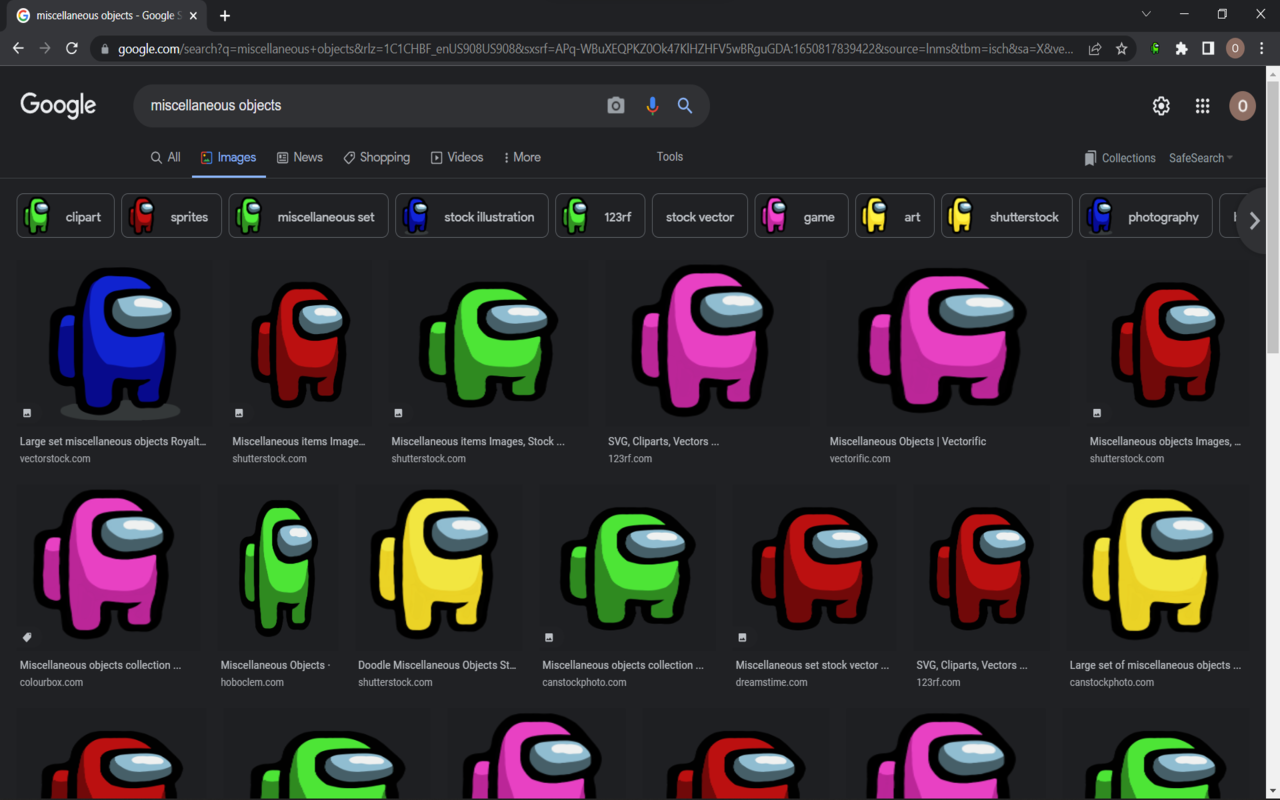Image resolution: width=1280 pixels, height=800 pixels.
Task: Open Chrome profile avatar in toolbar
Action: coord(1235,48)
